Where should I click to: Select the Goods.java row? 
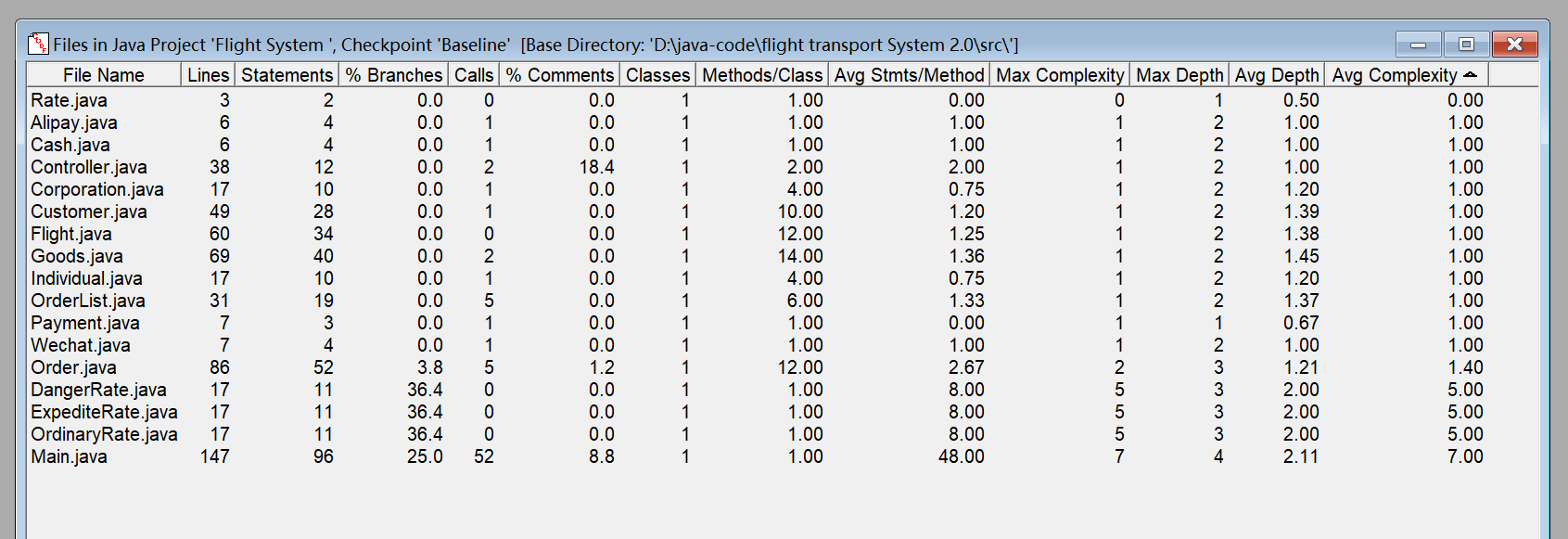point(76,256)
